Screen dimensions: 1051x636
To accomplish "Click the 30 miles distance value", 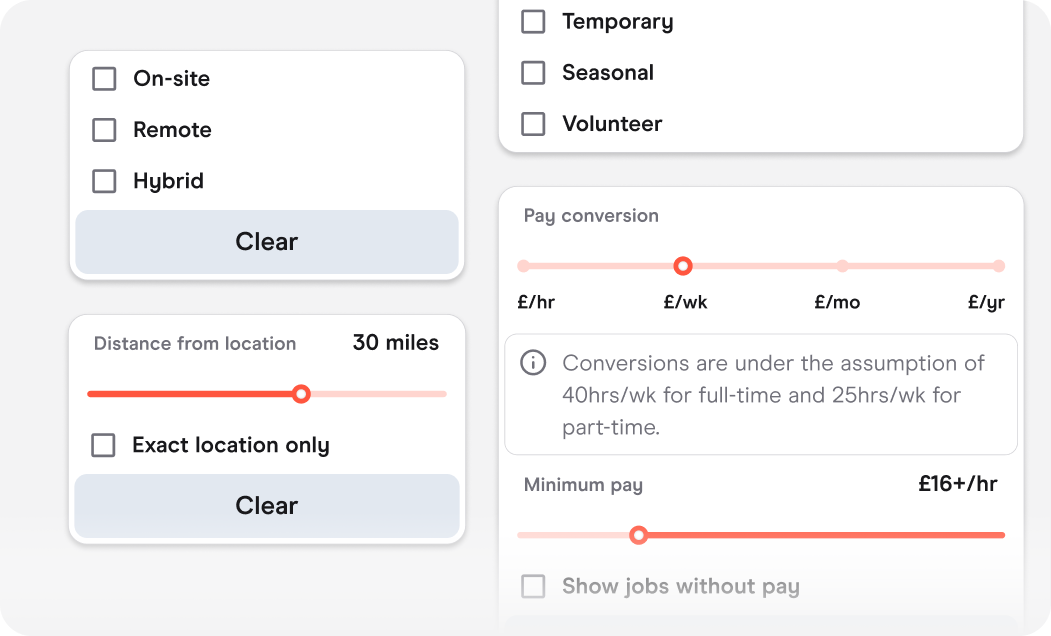I will tap(395, 343).
